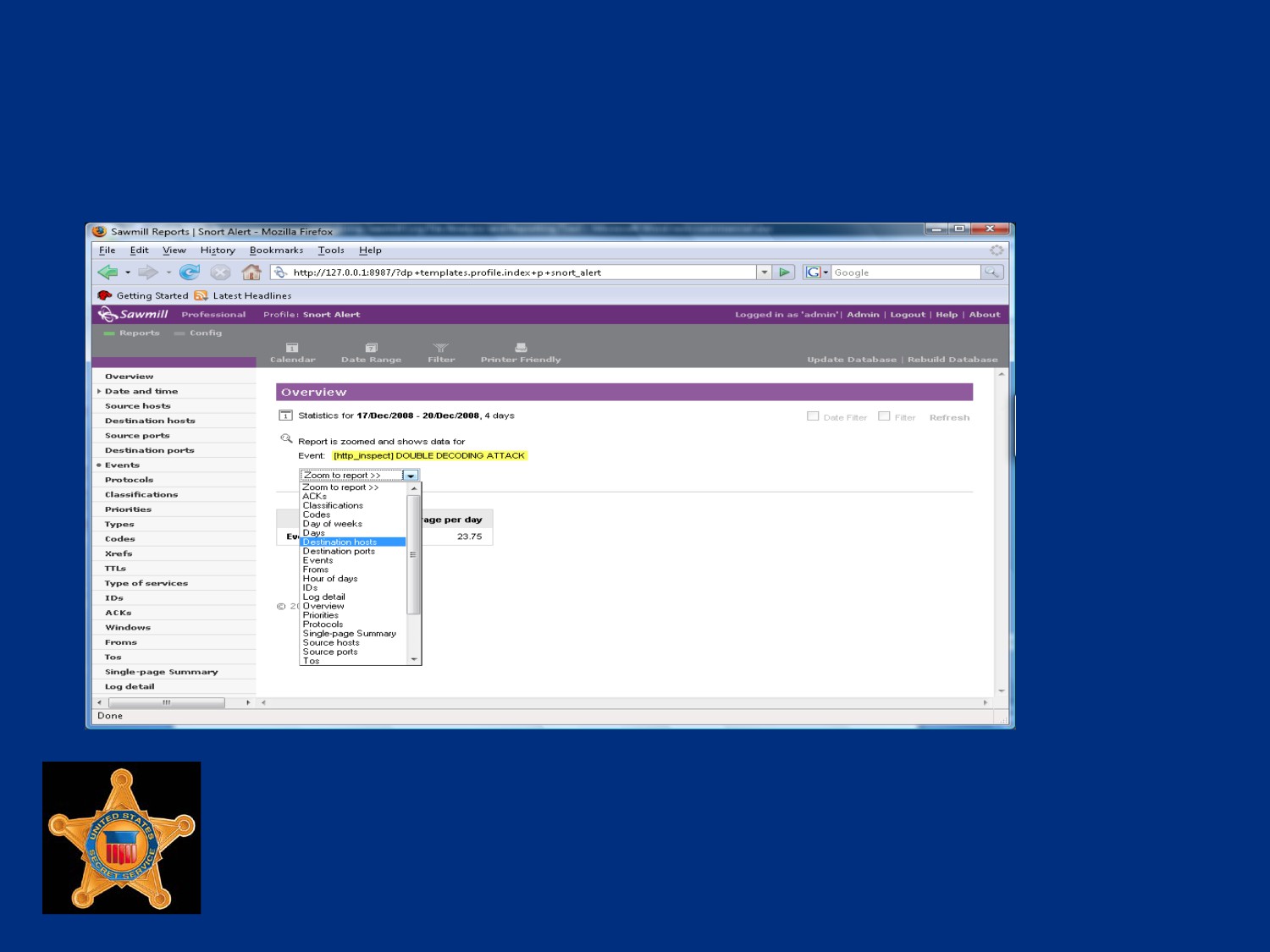The width and height of the screenshot is (1270, 952).
Task: Toggle the Filter checkbox next to Refresh
Action: (884, 416)
